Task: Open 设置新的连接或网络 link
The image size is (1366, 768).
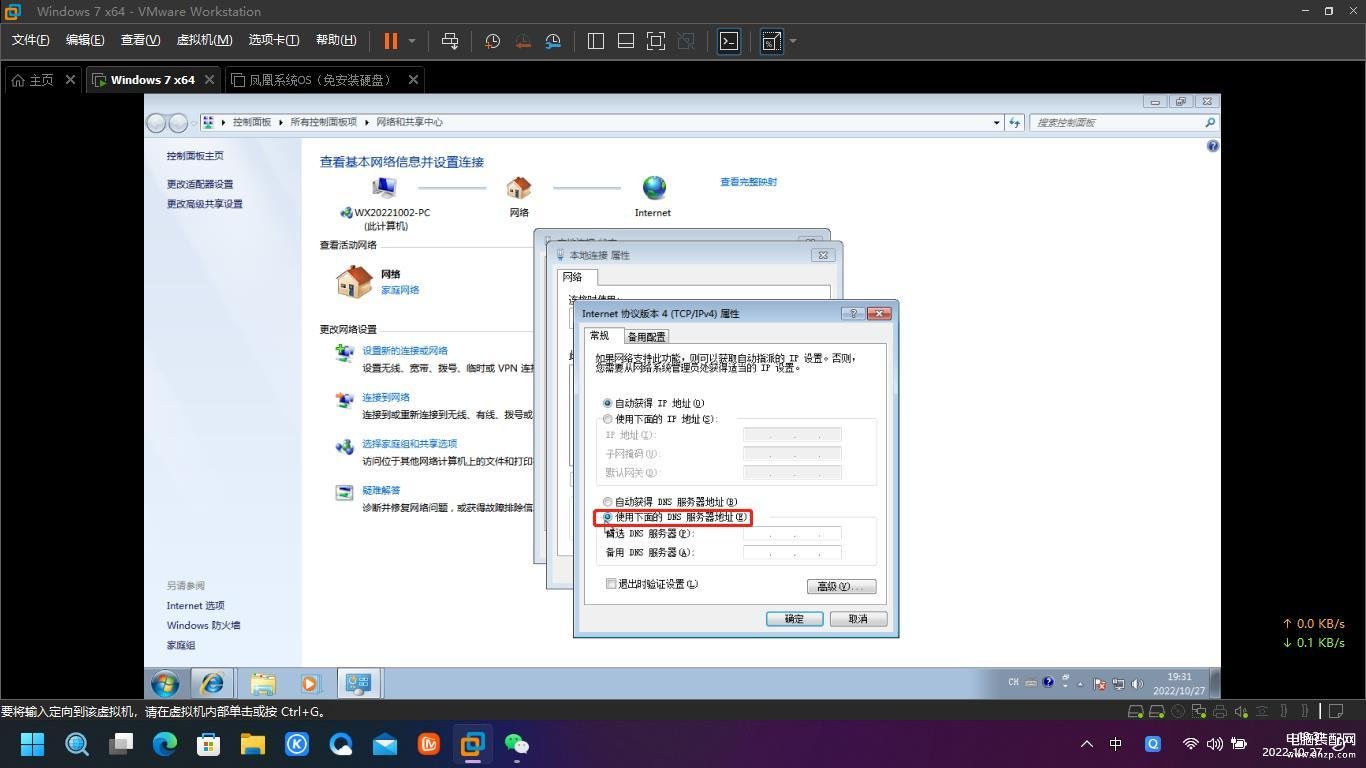Action: (405, 351)
